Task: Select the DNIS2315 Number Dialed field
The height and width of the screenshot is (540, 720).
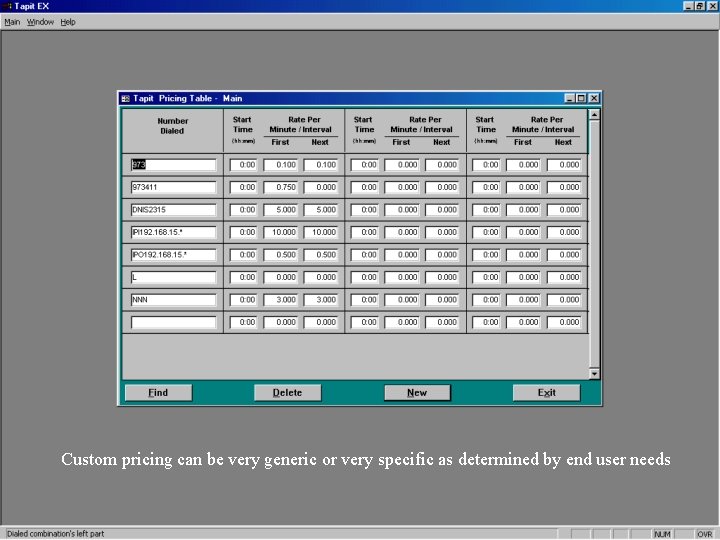Action: pyautogui.click(x=174, y=210)
